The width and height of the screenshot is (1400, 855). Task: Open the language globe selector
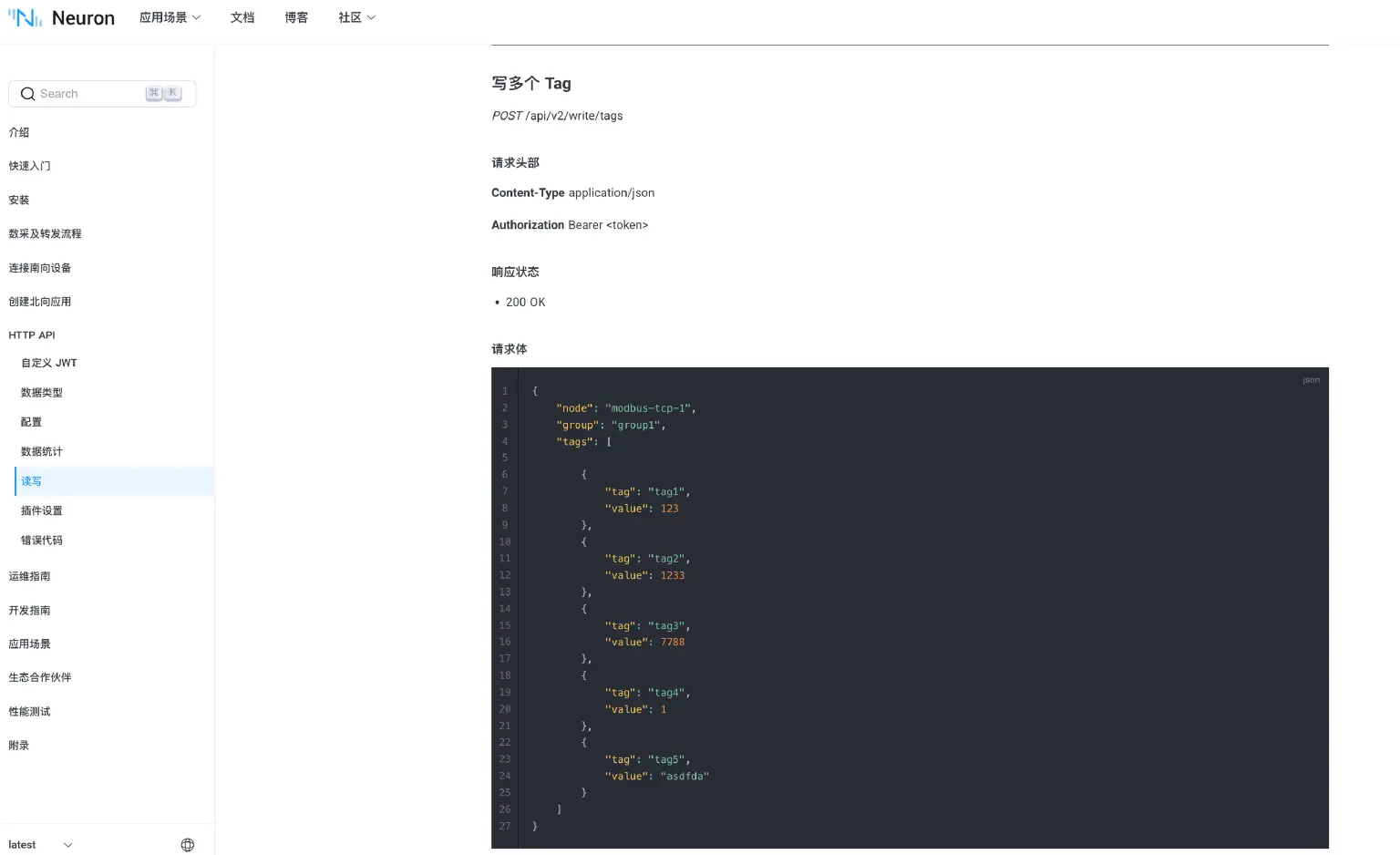tap(188, 844)
